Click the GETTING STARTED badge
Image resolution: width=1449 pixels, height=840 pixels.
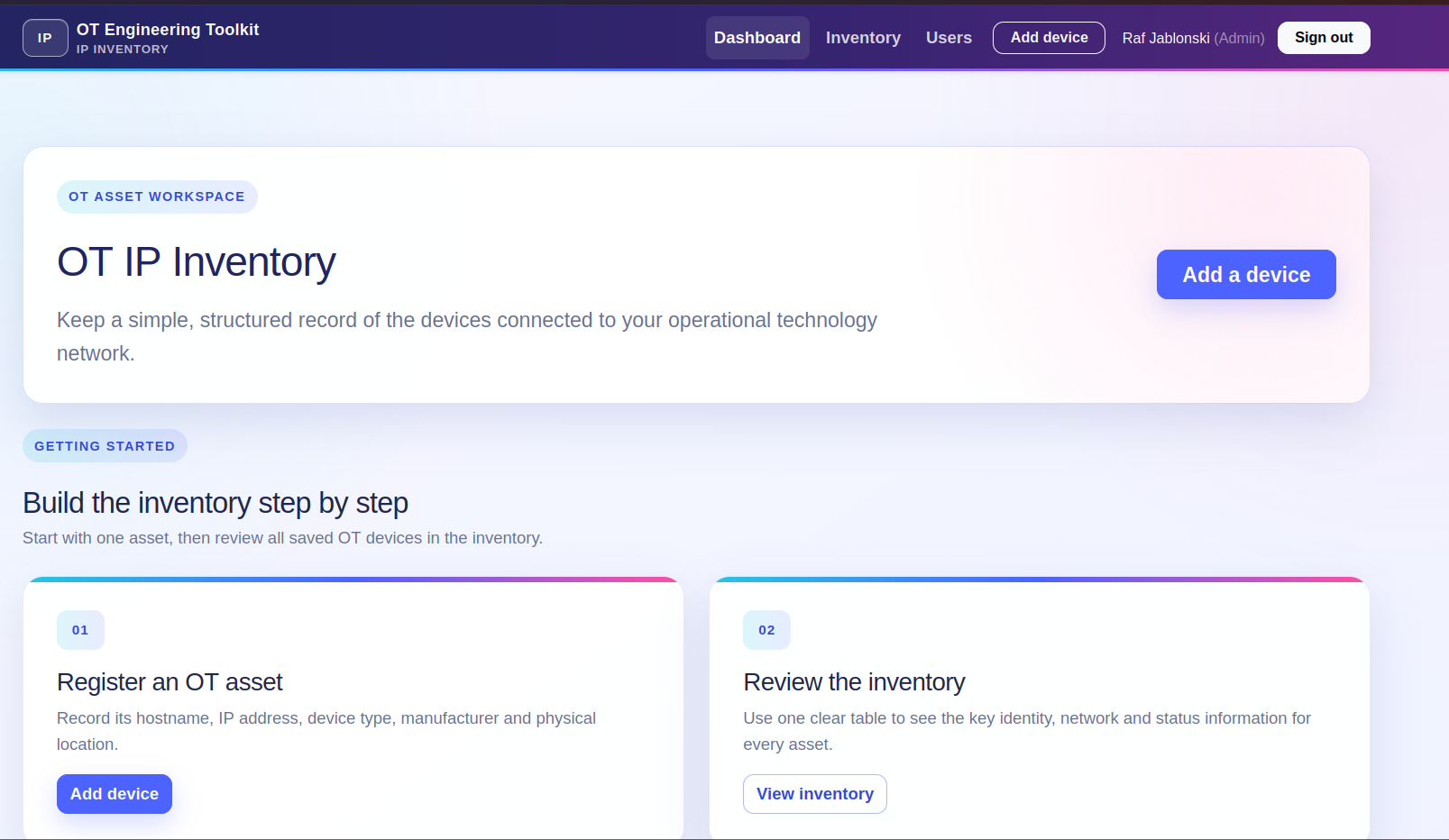coord(105,446)
